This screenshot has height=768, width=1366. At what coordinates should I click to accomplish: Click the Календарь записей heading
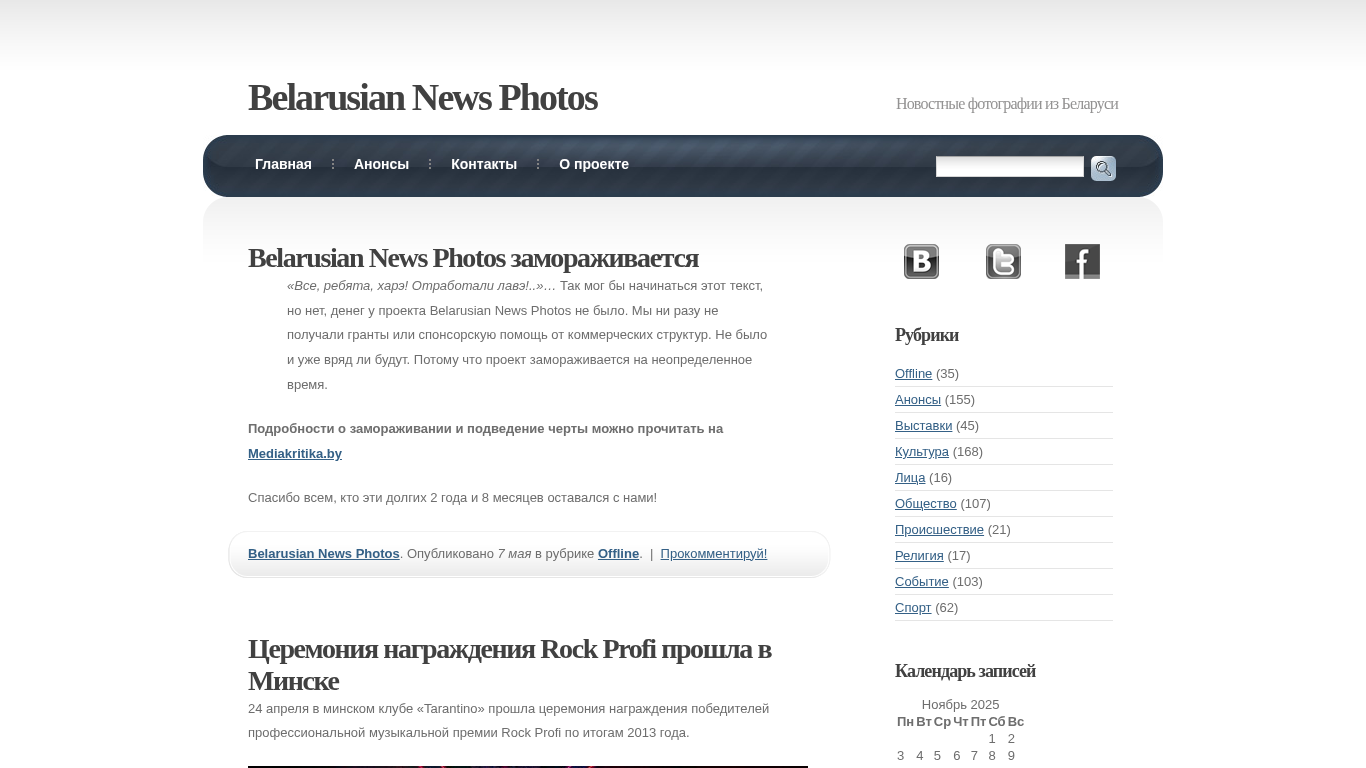click(x=965, y=671)
